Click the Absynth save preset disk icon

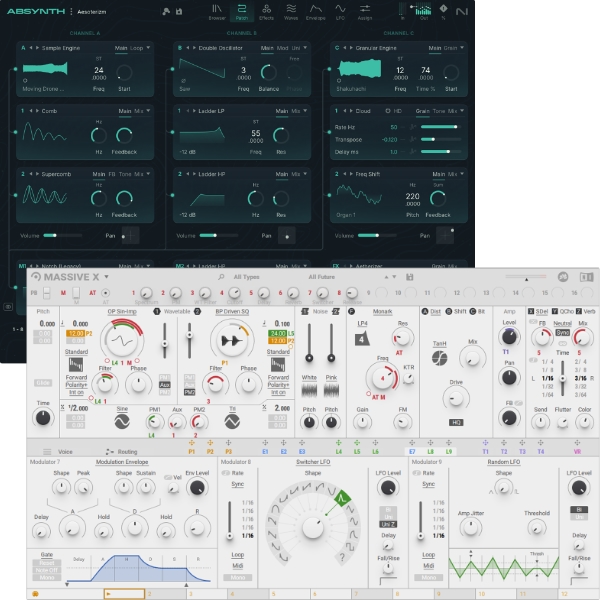(179, 11)
